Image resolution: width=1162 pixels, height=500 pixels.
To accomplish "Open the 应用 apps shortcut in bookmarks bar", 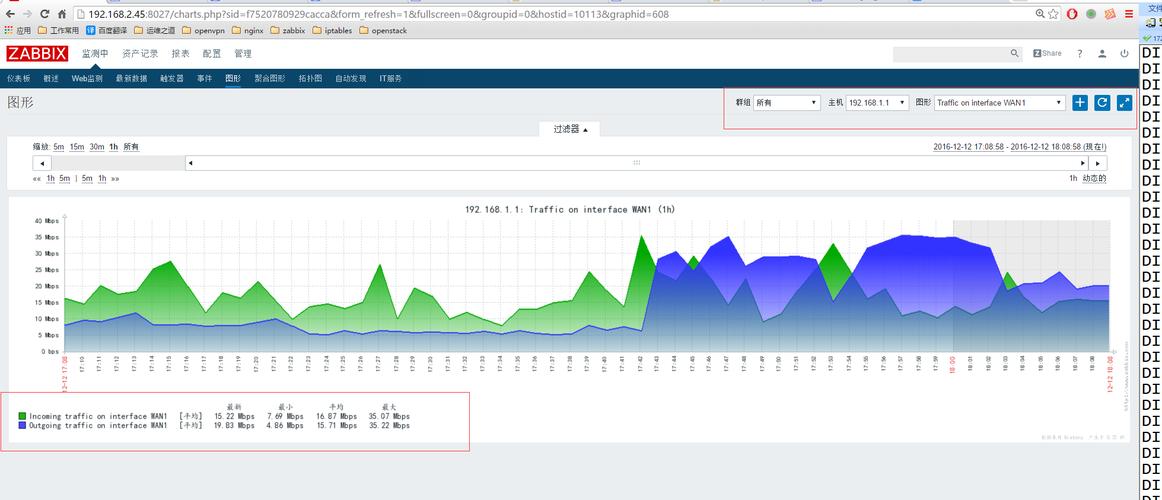I will [18, 31].
